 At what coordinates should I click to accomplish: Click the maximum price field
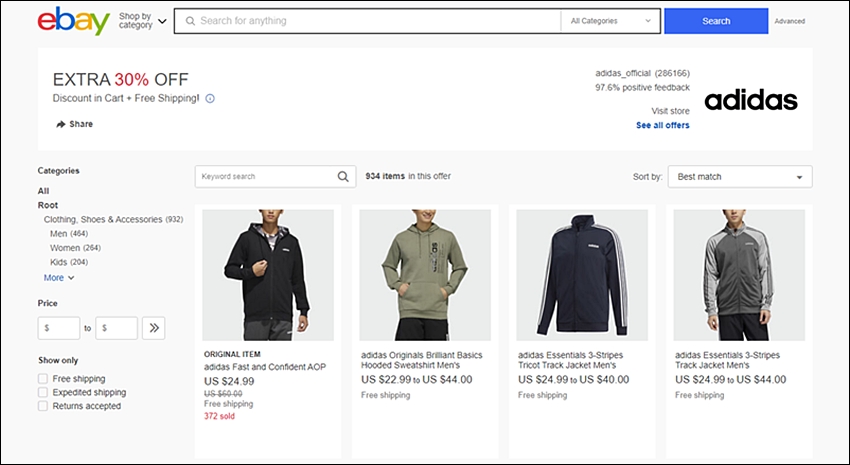coord(117,328)
